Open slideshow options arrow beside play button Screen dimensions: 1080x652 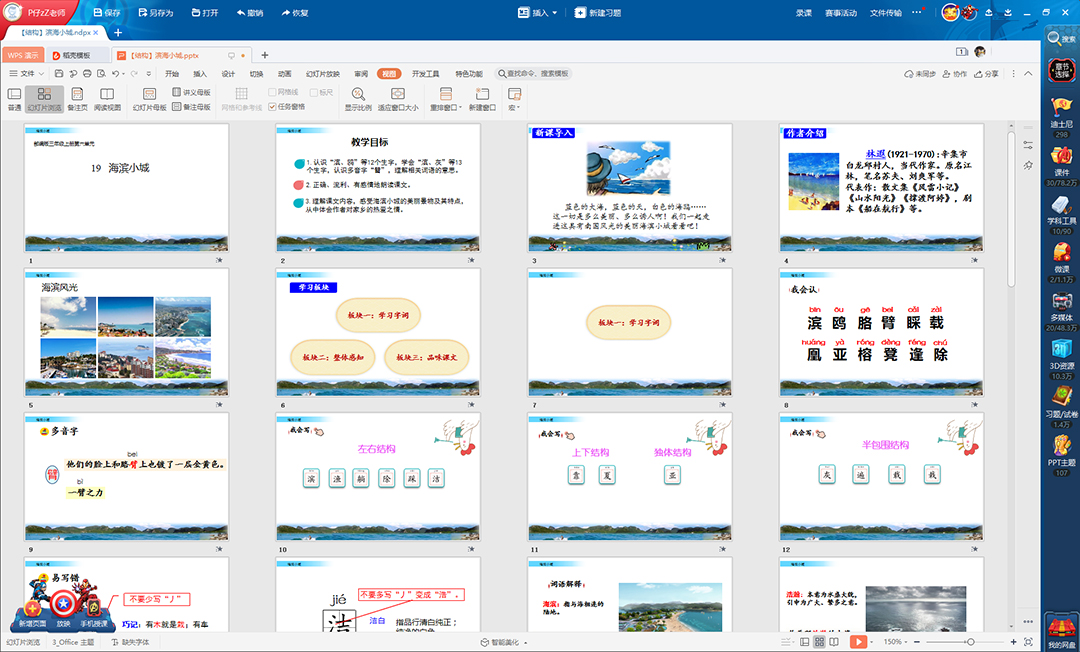(x=872, y=642)
